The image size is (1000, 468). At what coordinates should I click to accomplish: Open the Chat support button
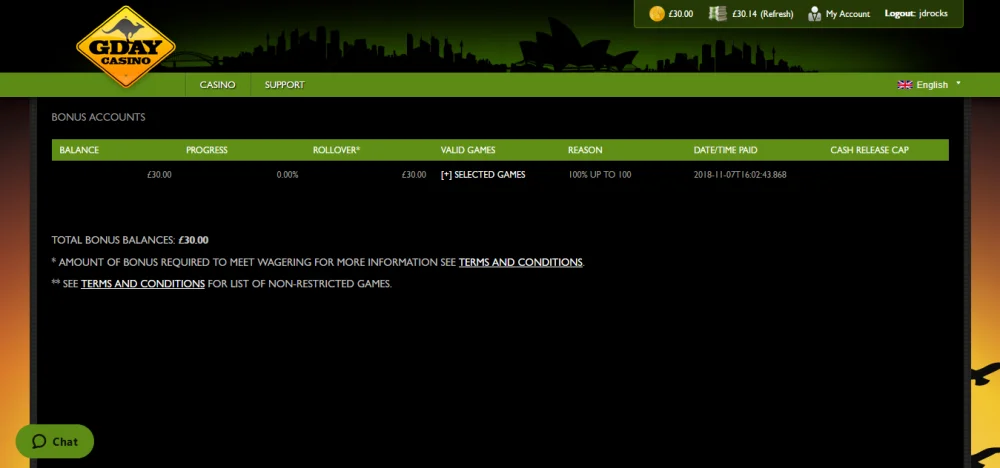click(x=55, y=441)
